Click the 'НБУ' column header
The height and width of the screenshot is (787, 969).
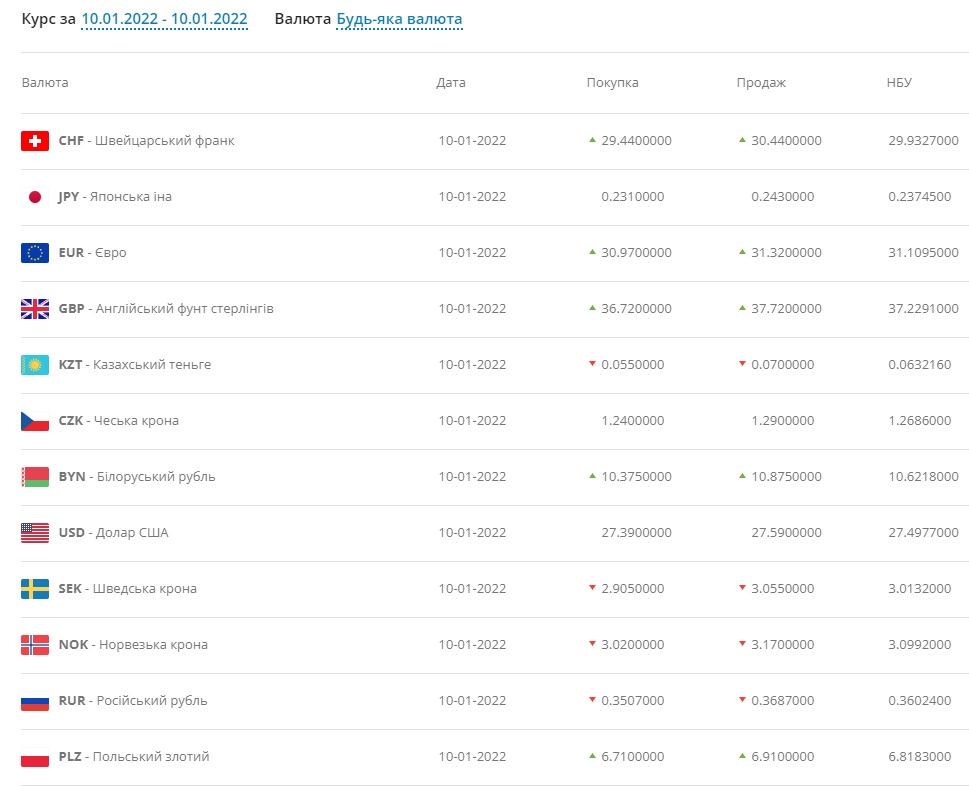[899, 83]
